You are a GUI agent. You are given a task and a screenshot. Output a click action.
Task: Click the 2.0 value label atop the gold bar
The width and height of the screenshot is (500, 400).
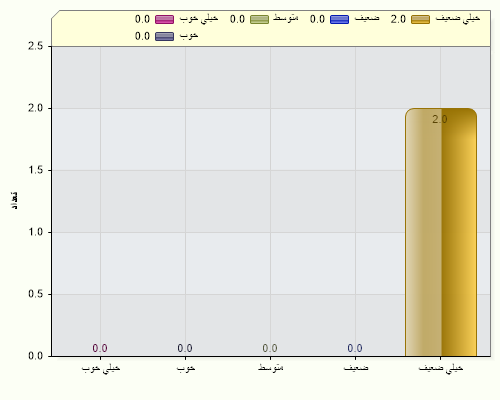point(440,119)
